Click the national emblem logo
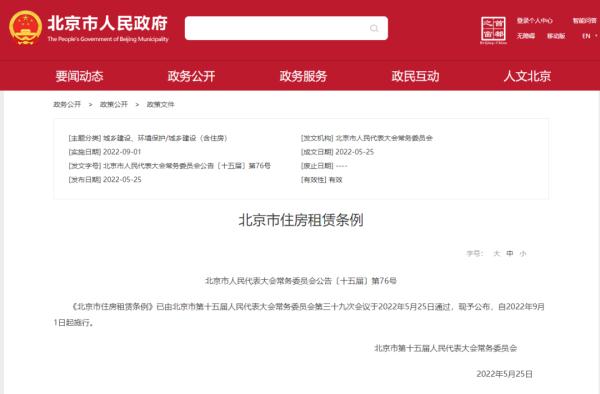This screenshot has height=394, width=600. pos(26,28)
